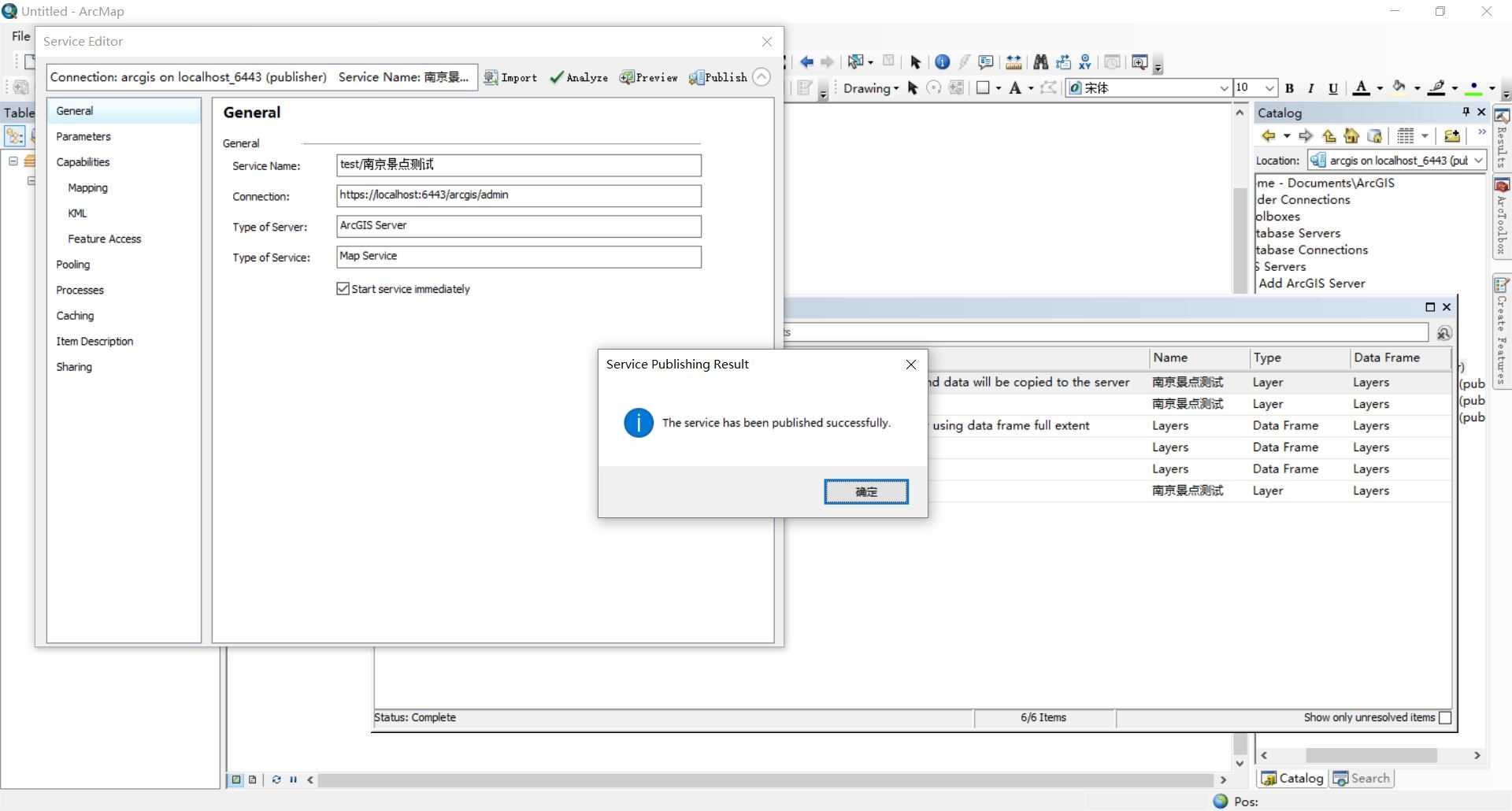Click Publish in the Service Editor
Viewport: 1512px width, 811px height.
coord(718,77)
